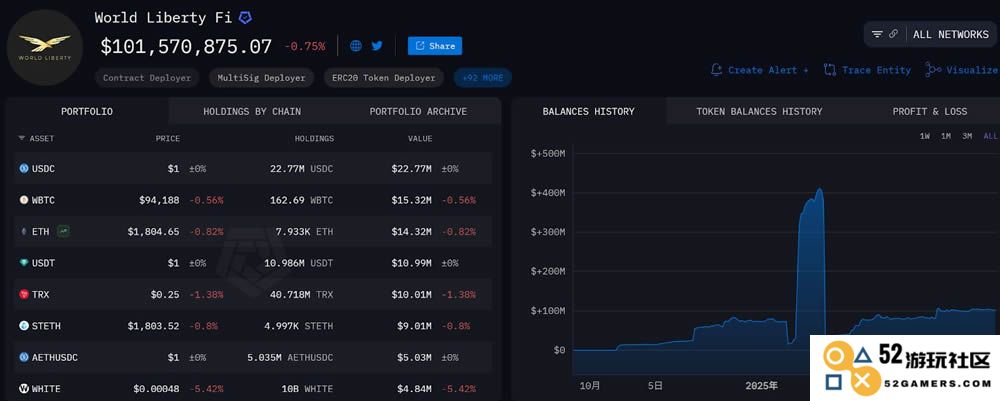Click holdings 40.718M TRX
Image resolution: width=1000 pixels, height=401 pixels.
click(303, 295)
